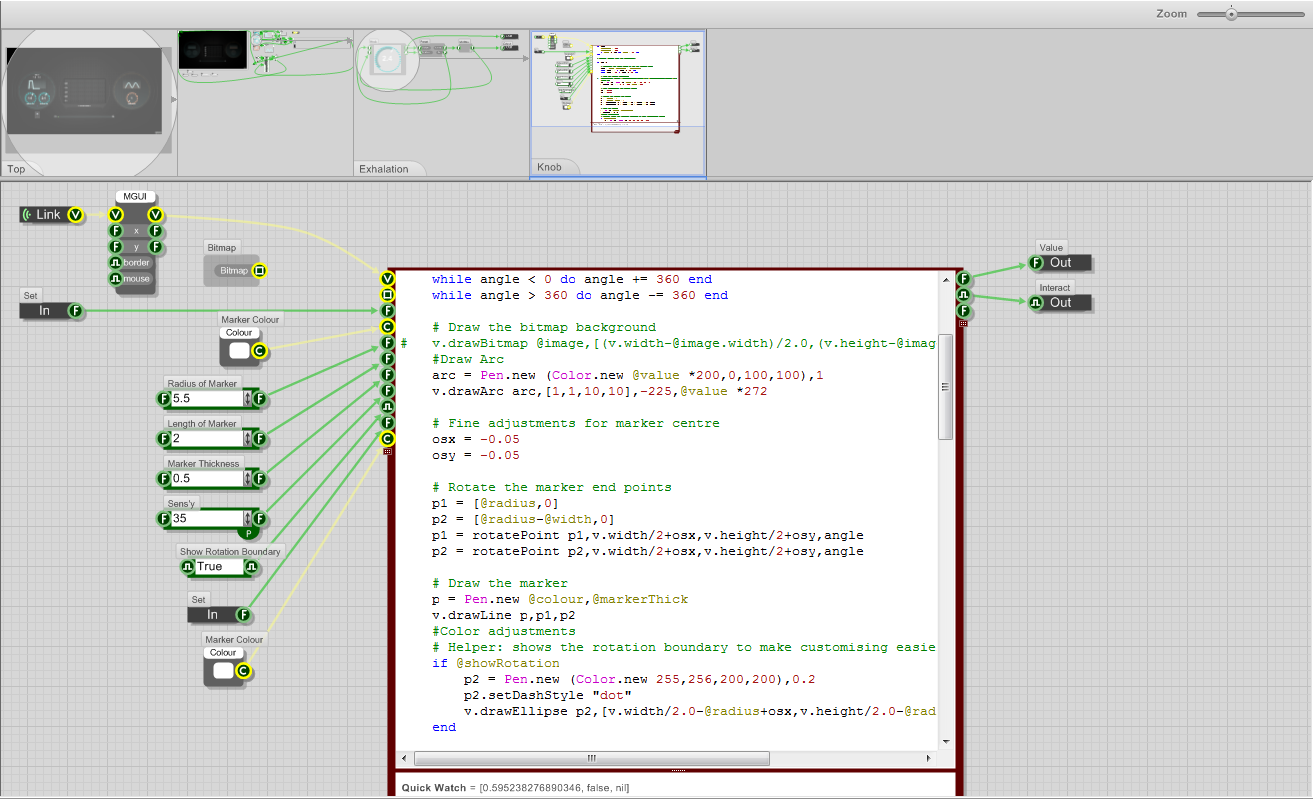Click the MGUI mouse boolean connector
The image size is (1313, 799).
(115, 279)
